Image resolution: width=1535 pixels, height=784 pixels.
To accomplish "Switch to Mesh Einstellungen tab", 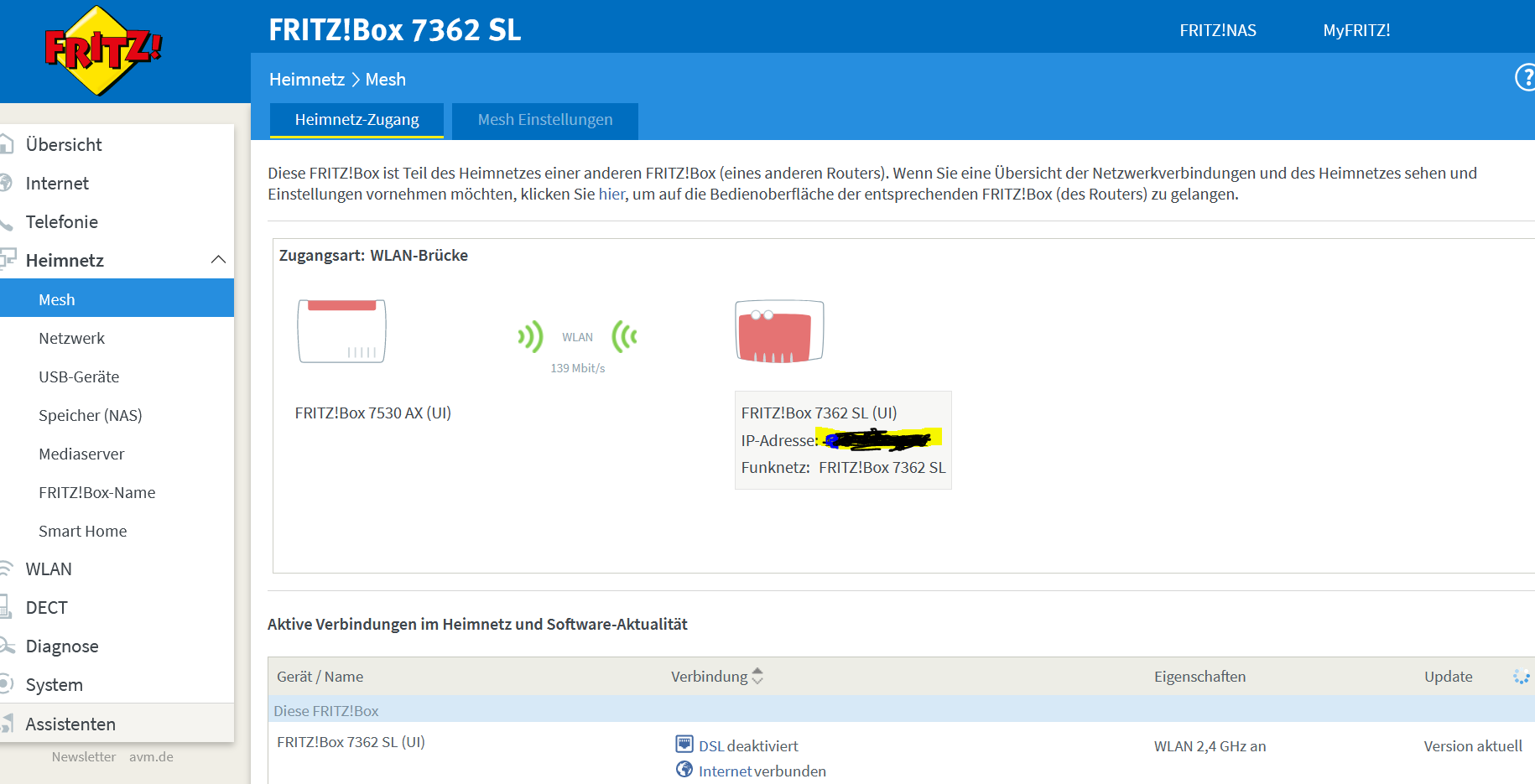I will pyautogui.click(x=545, y=120).
